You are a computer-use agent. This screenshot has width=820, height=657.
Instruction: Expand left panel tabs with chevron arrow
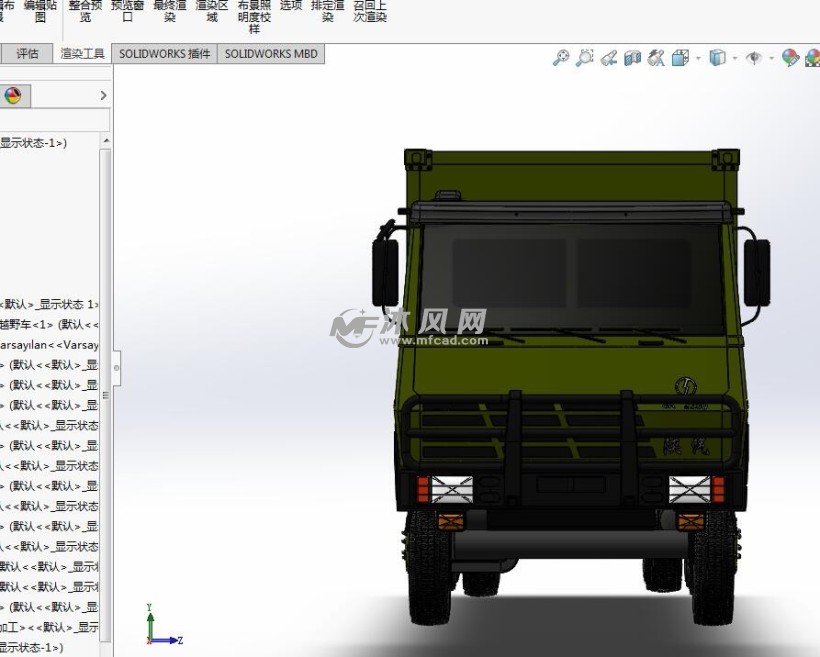click(103, 96)
